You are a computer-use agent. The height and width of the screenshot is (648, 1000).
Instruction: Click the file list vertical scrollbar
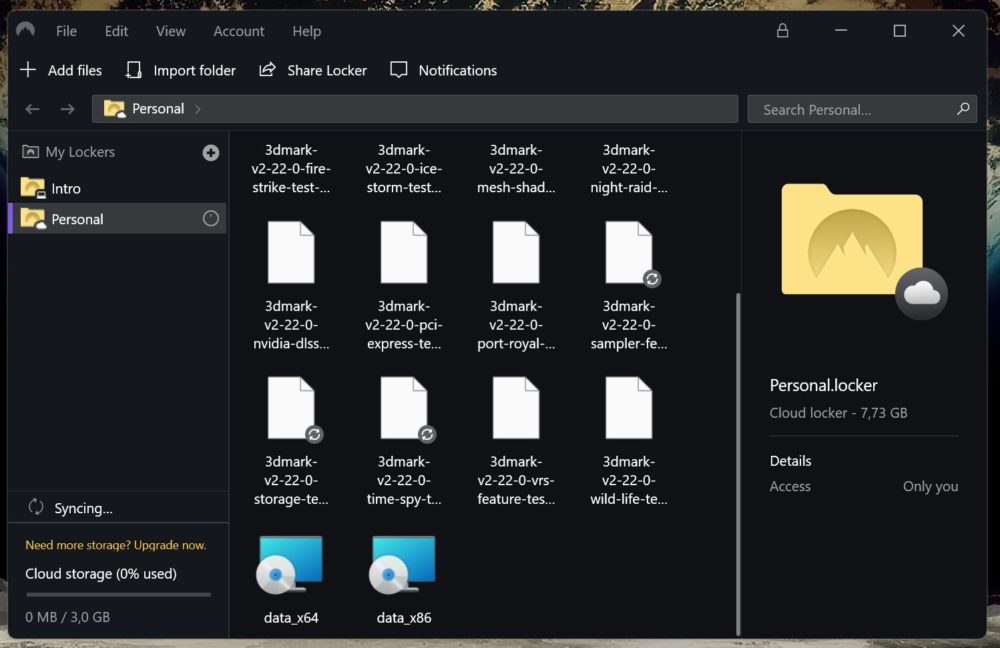click(738, 464)
